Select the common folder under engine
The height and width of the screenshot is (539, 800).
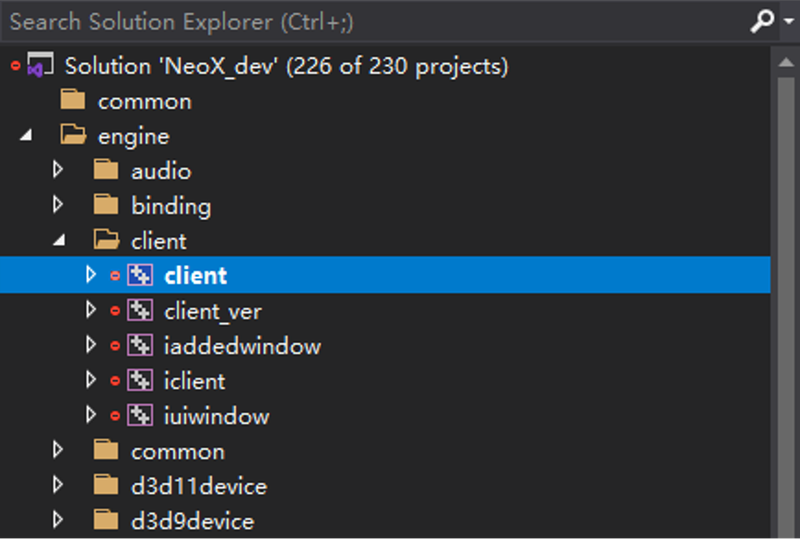click(178, 452)
